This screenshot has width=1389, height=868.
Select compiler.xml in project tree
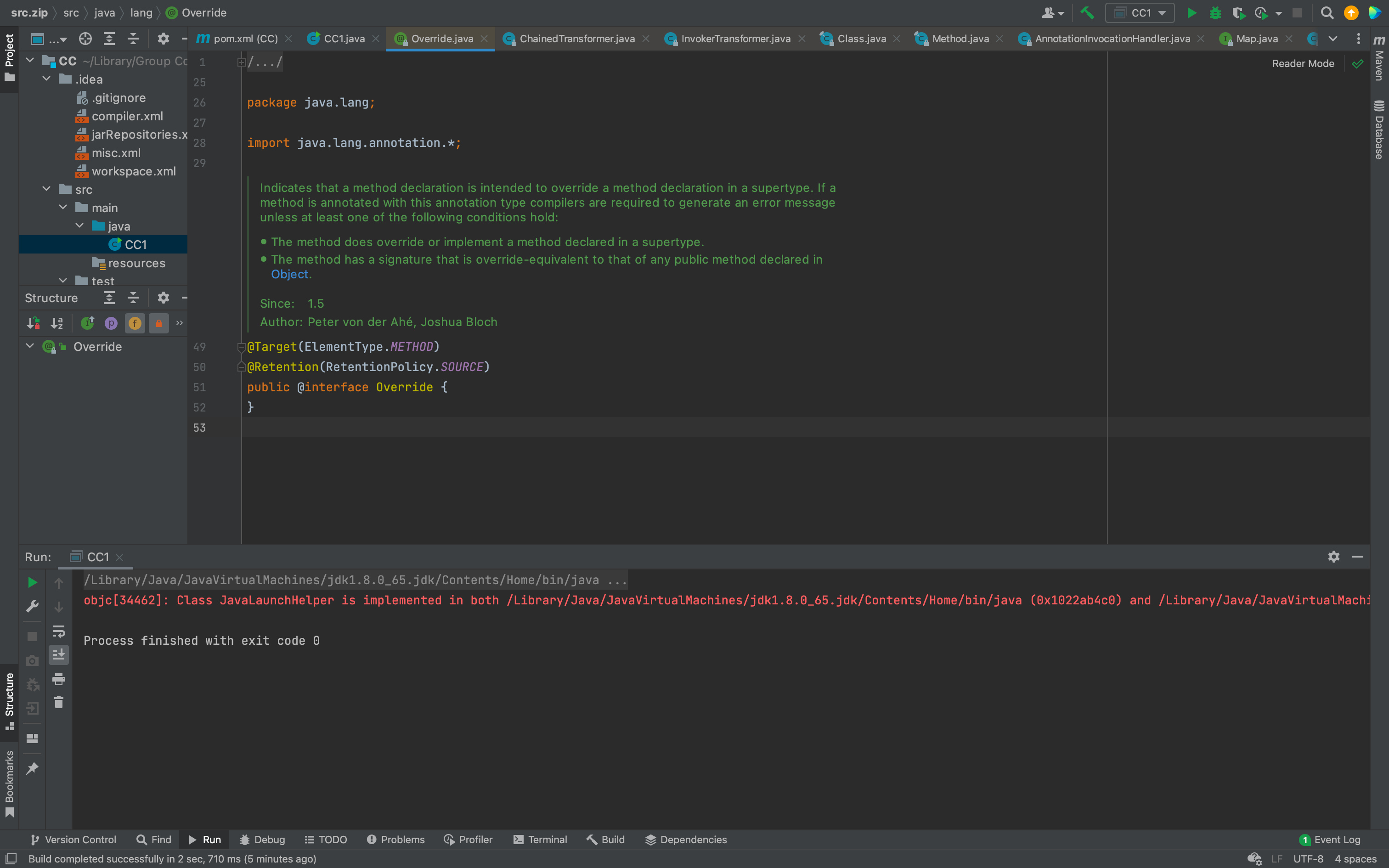(x=127, y=116)
